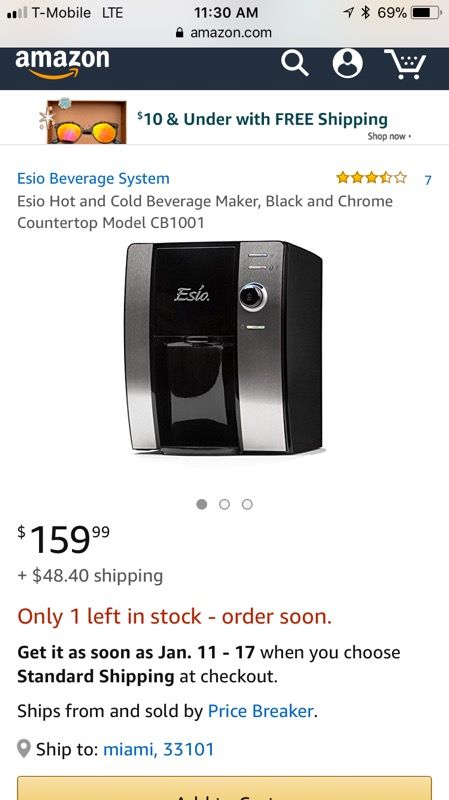Image resolution: width=449 pixels, height=800 pixels.
Task: Open the Price Breaker seller link
Action: [260, 711]
